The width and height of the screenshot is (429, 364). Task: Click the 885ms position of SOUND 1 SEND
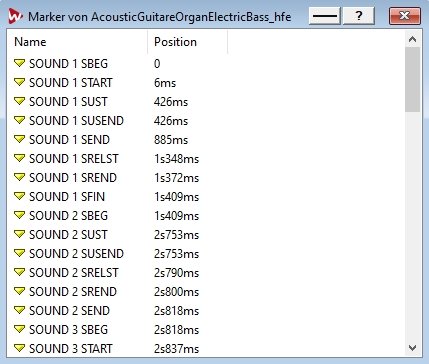click(171, 140)
